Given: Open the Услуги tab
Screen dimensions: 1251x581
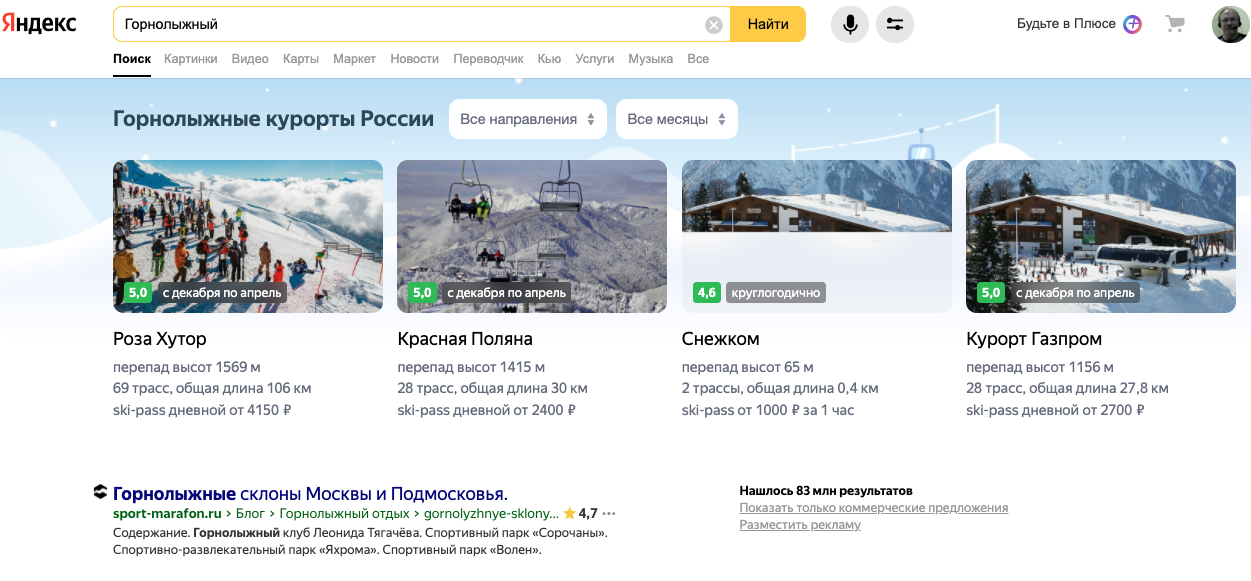Looking at the screenshot, I should pos(595,59).
